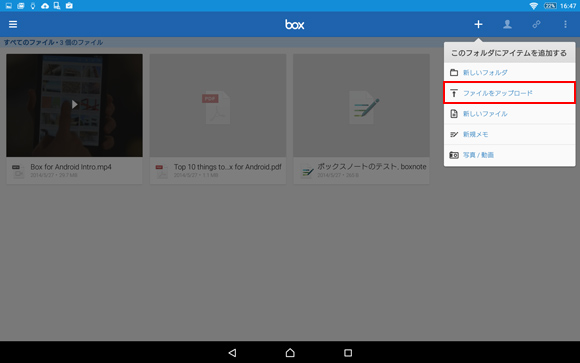
Task: Click the このフォルダにアイテムを追加する header
Action: pyautogui.click(x=509, y=53)
